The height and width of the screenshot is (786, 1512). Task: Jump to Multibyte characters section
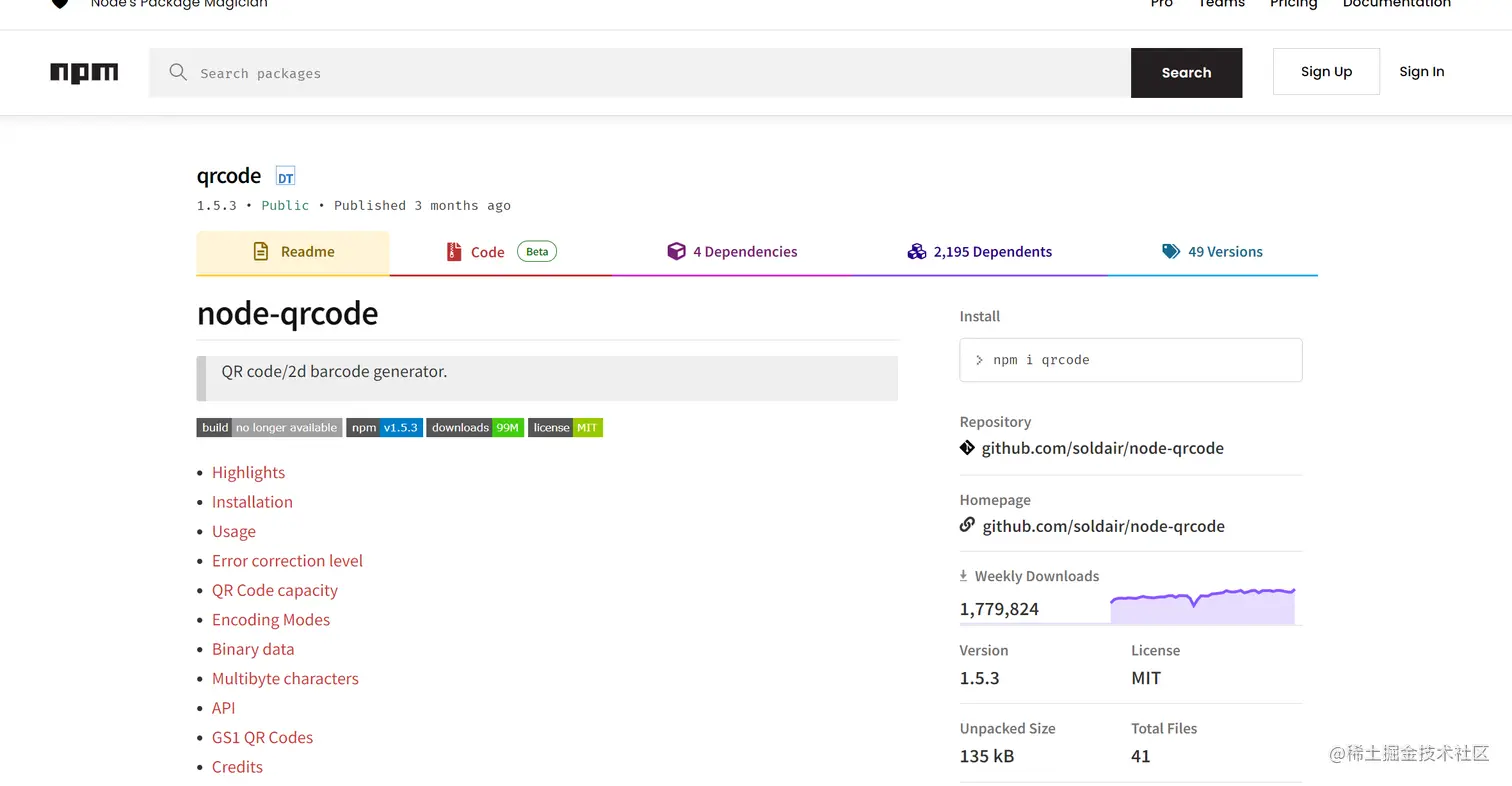point(285,679)
